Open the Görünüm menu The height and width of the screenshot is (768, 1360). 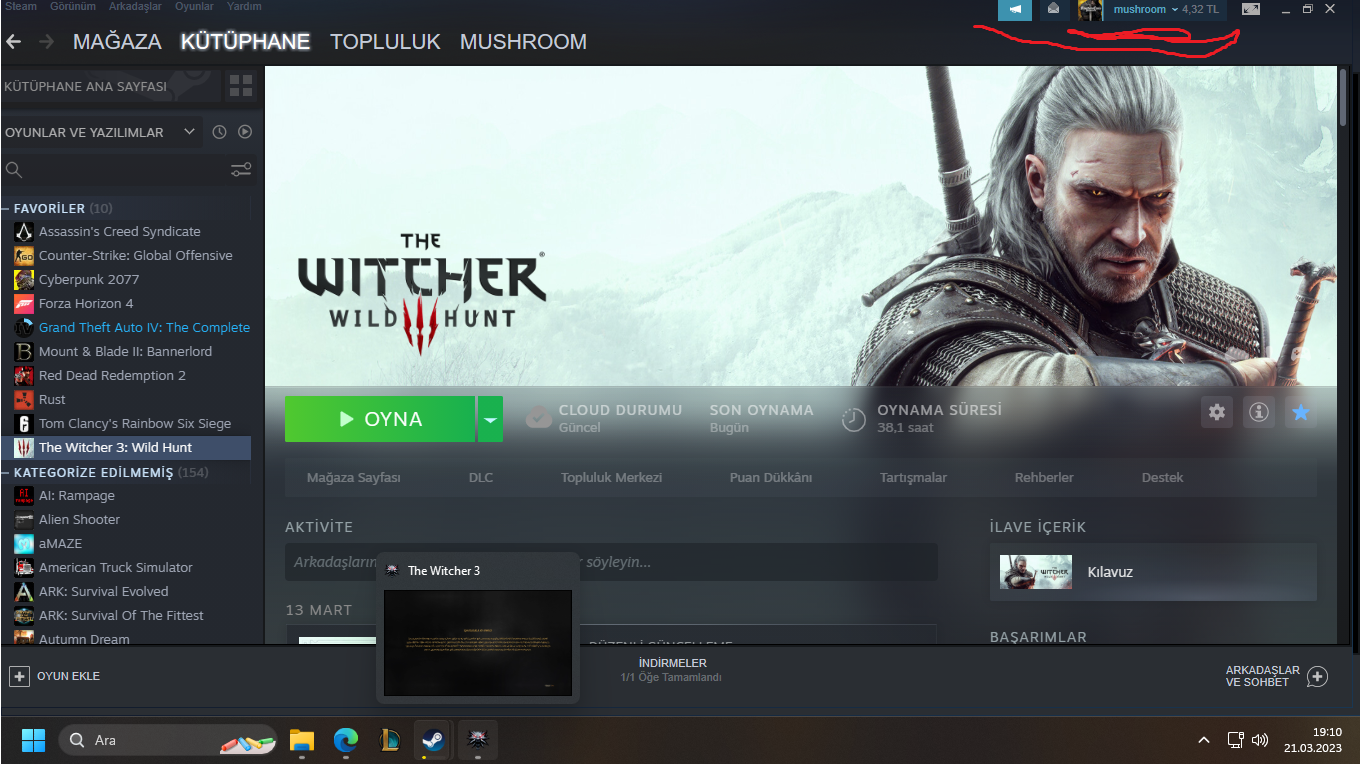coord(73,6)
